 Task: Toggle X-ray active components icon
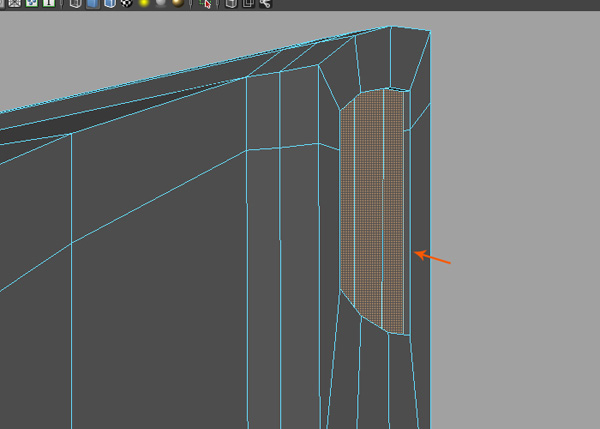click(x=249, y=4)
